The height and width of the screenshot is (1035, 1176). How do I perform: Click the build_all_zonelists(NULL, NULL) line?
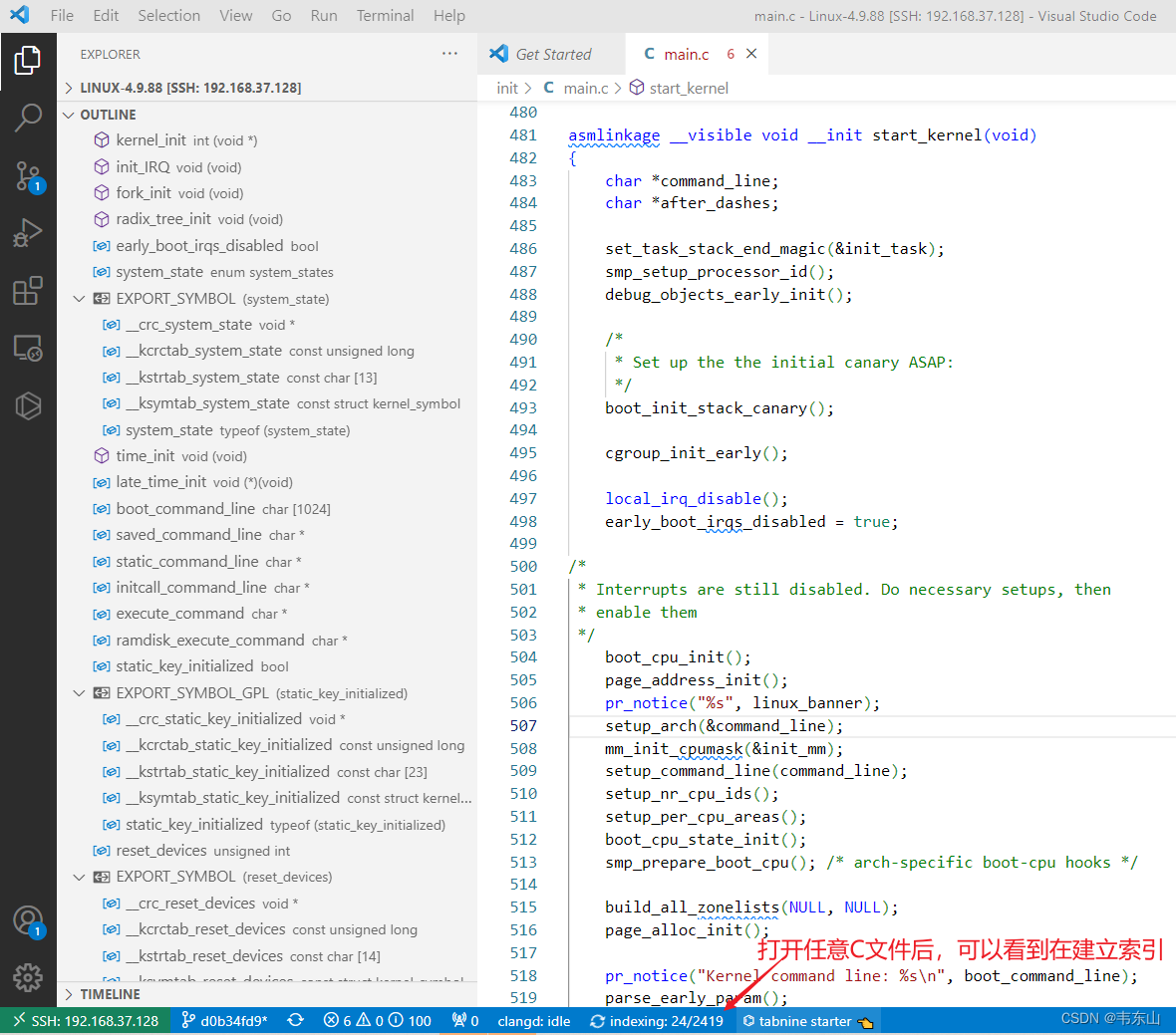tap(751, 906)
